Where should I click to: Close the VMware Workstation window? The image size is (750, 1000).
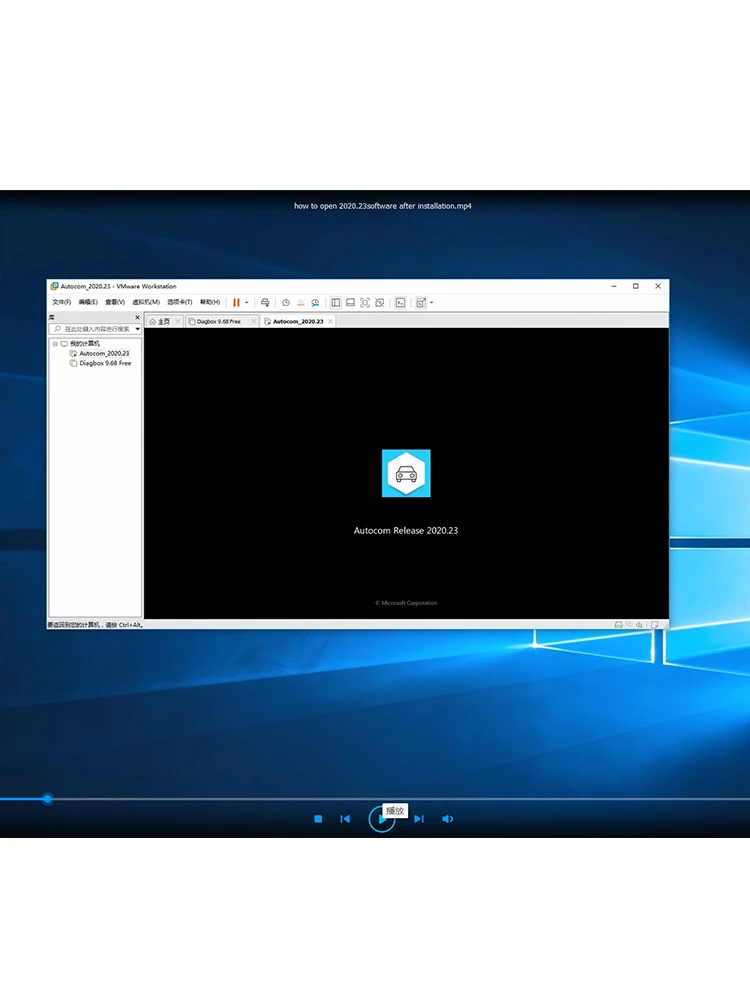[658, 286]
